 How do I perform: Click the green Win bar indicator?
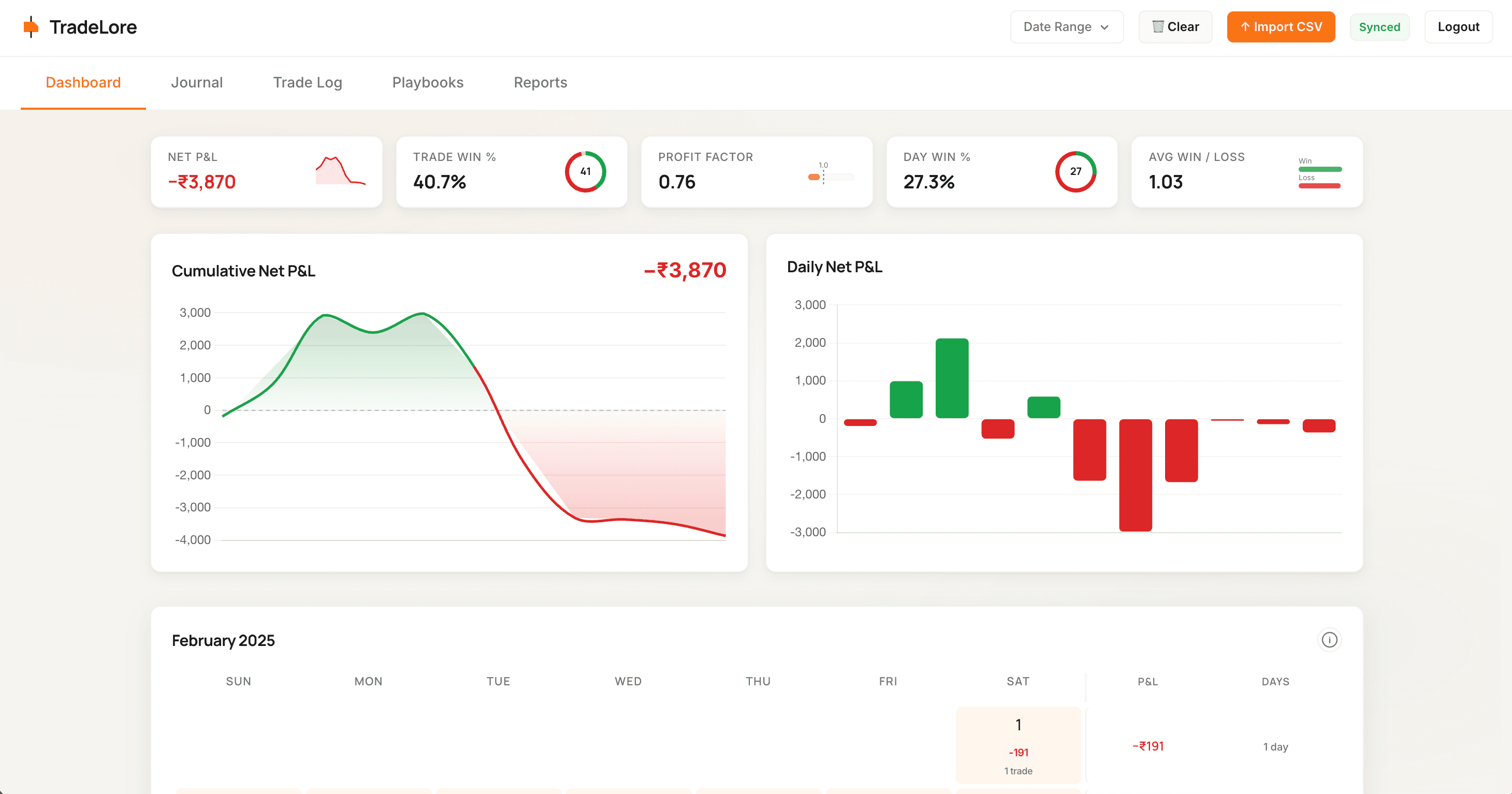pos(1320,169)
